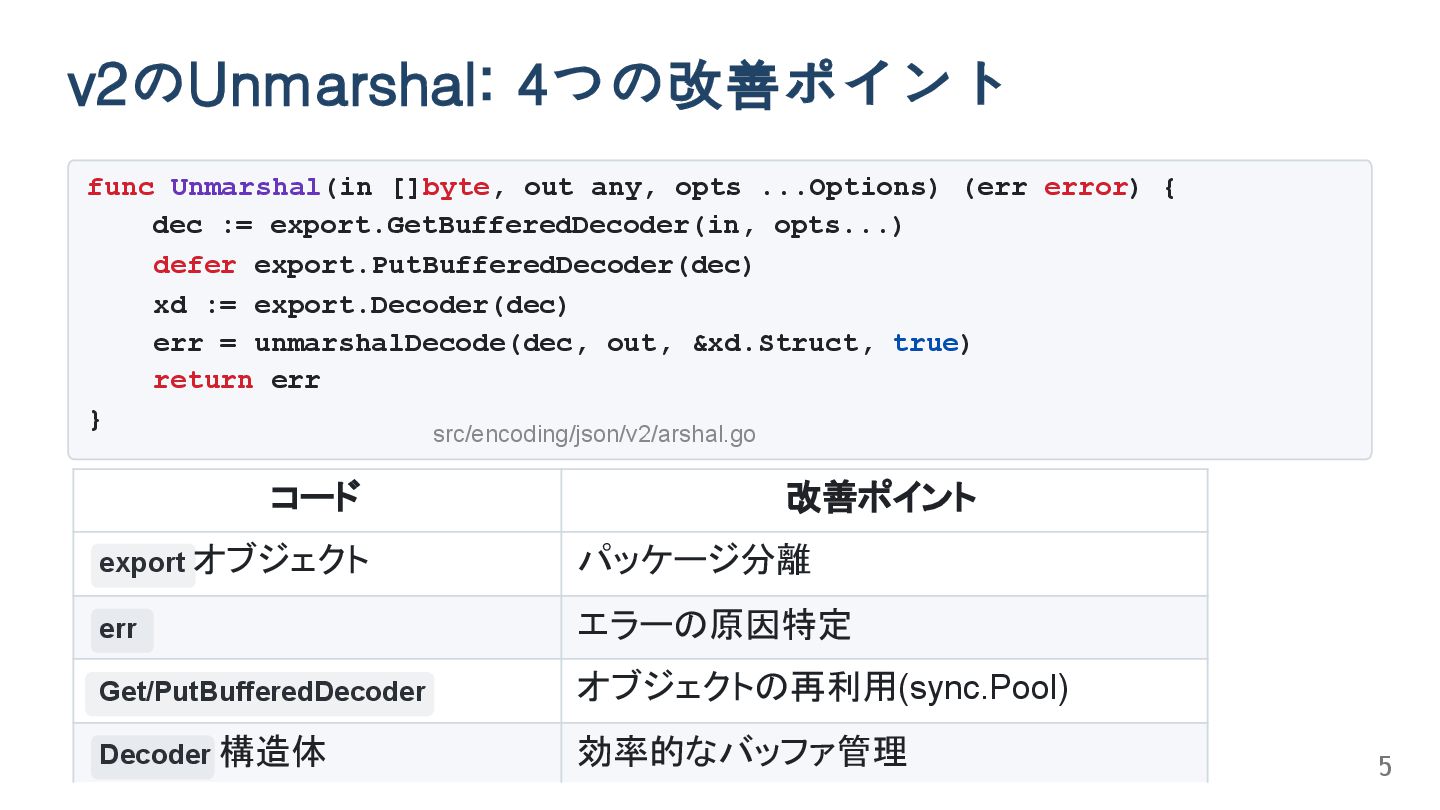Click the err code tag in table
This screenshot has width=1440, height=810.
click(x=119, y=630)
